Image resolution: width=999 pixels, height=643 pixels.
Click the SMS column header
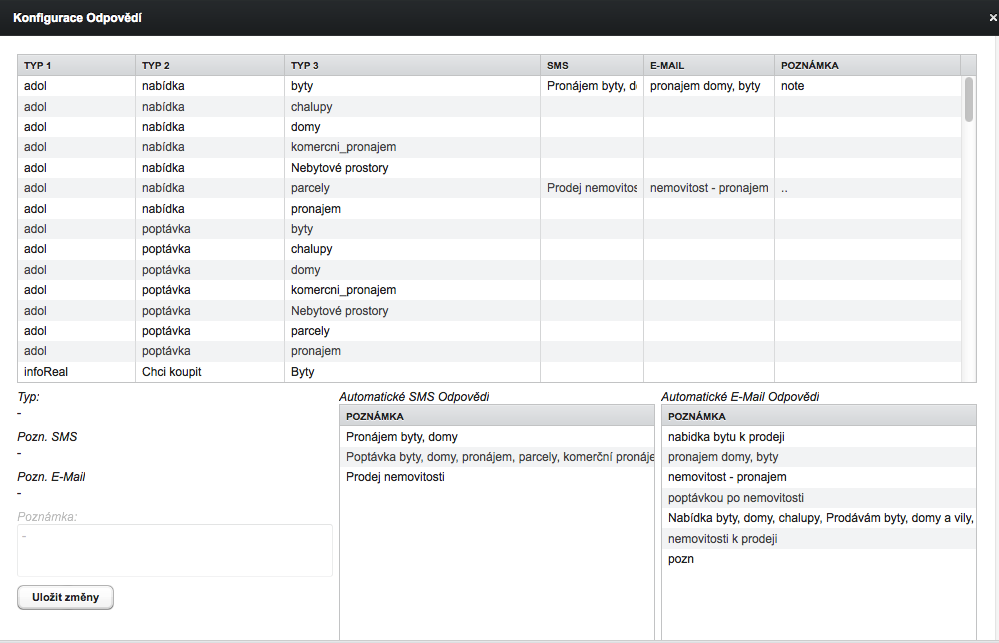pyautogui.click(x=592, y=65)
